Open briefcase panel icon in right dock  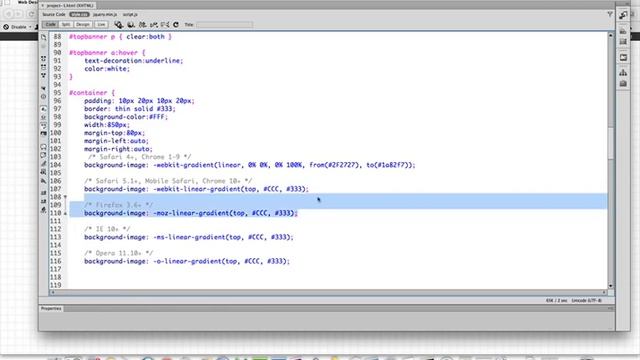click(623, 84)
